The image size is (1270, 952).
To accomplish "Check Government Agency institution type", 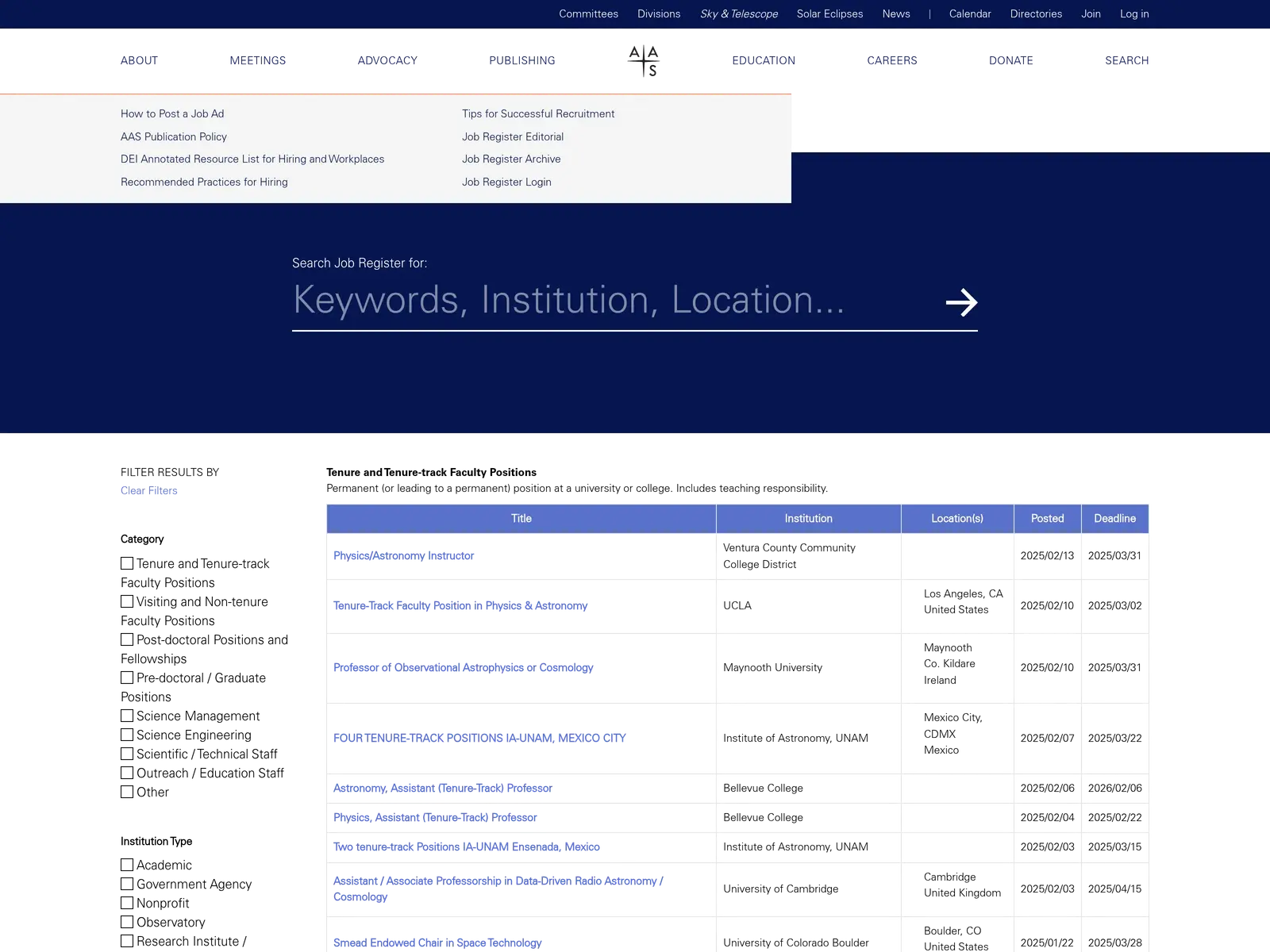I will (x=127, y=884).
